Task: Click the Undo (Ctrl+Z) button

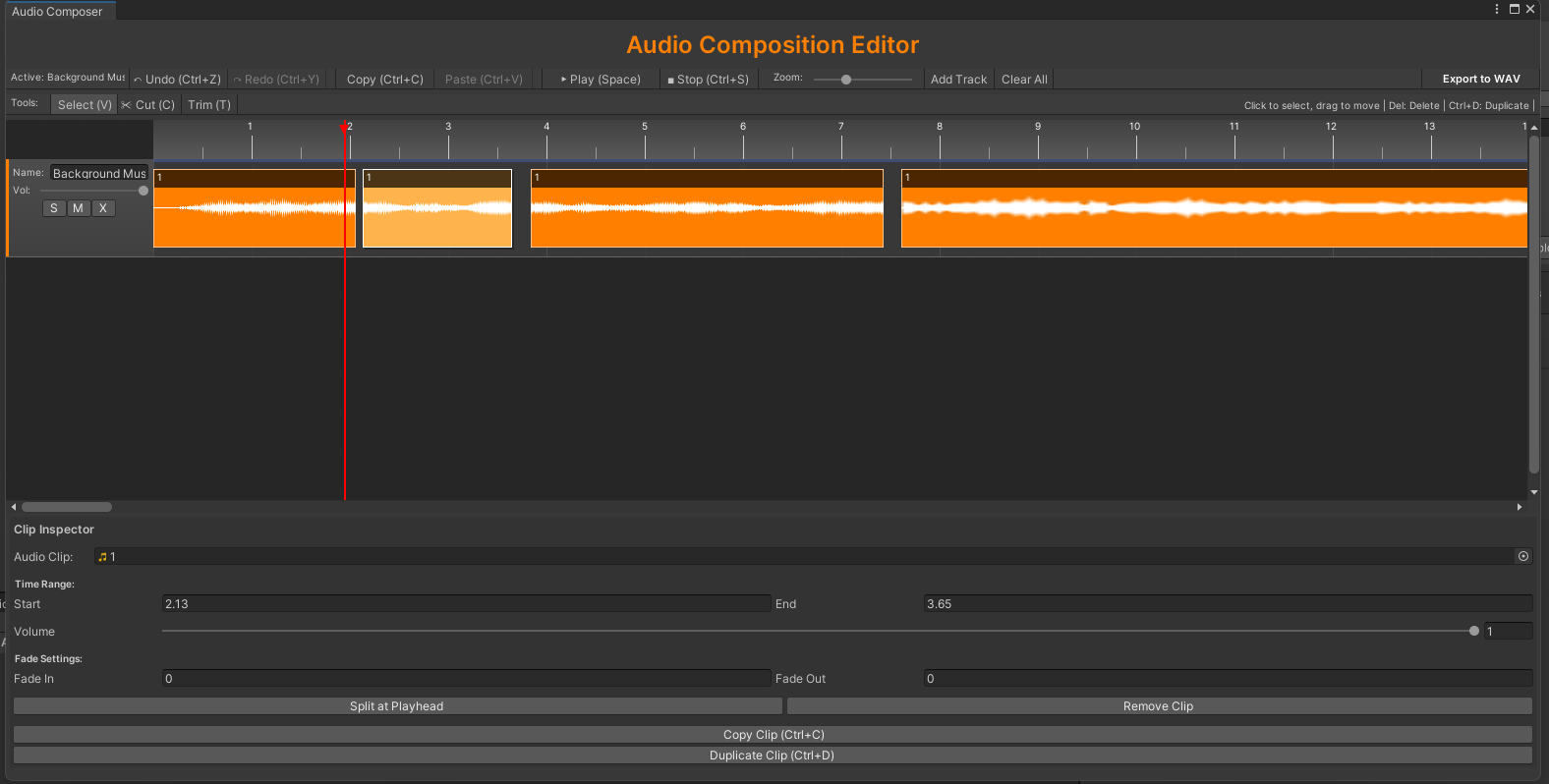Action: 178,80
